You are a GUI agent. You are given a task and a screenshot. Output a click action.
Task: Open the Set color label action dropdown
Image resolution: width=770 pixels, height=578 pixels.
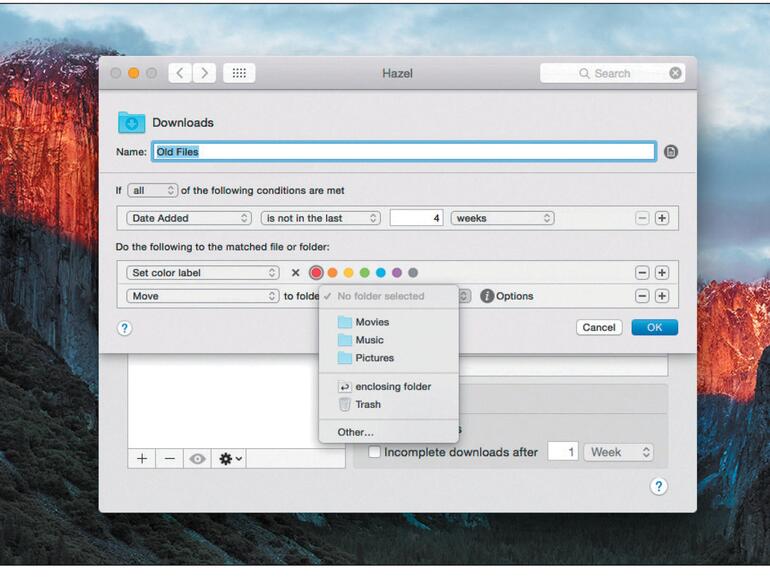coord(203,273)
